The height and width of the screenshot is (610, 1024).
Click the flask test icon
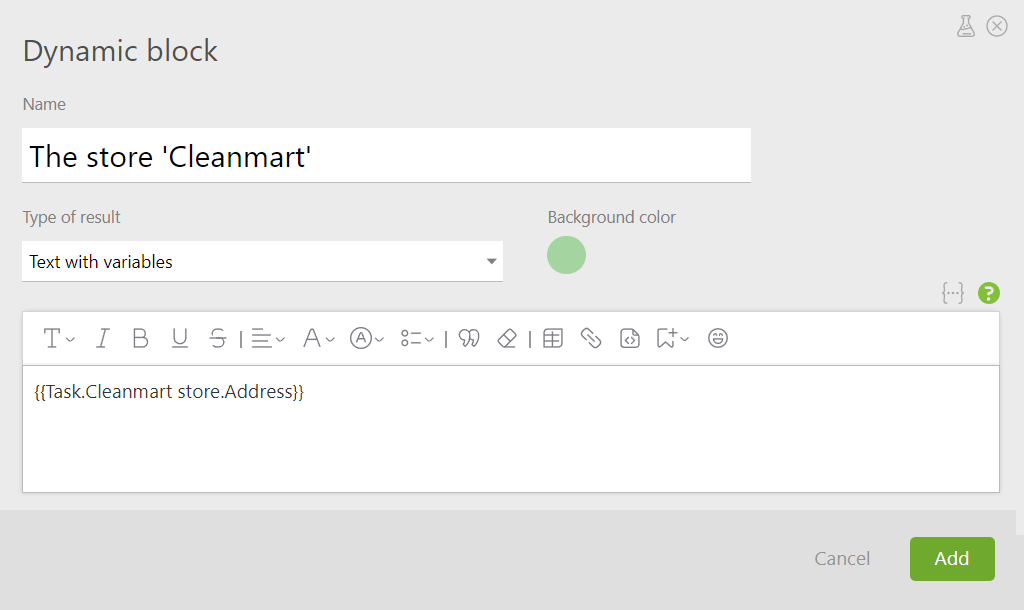[x=966, y=26]
